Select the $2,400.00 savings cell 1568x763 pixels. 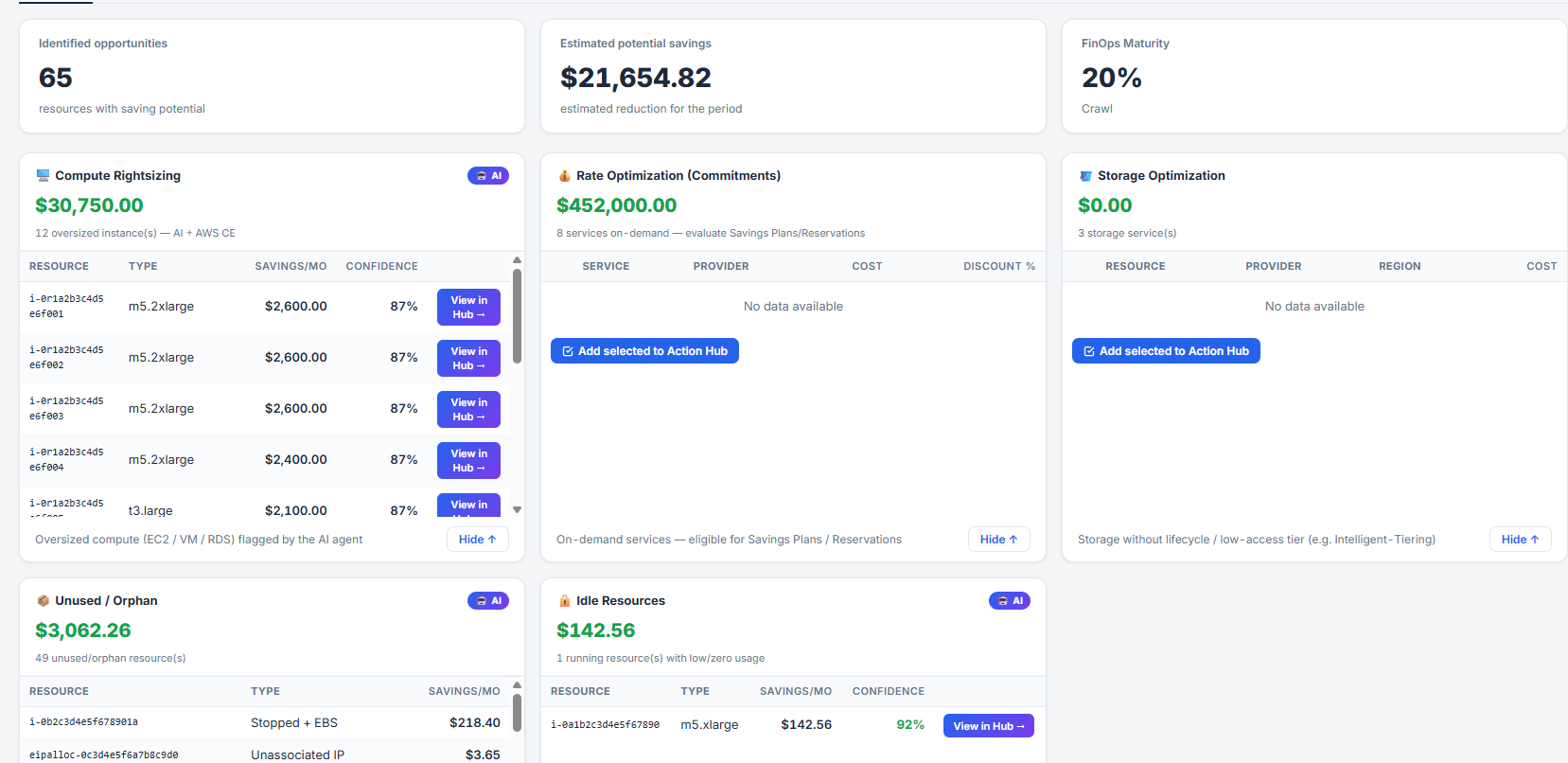tap(296, 459)
